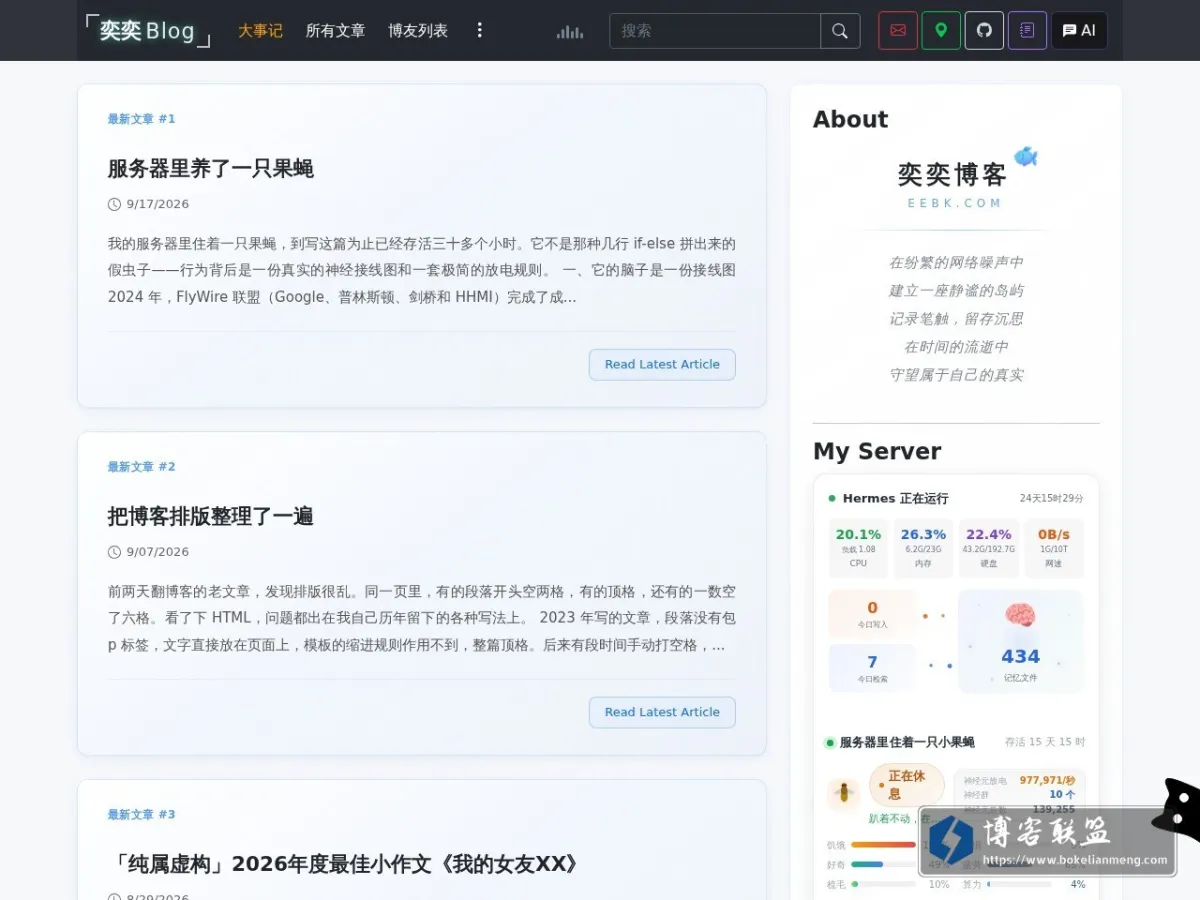1200x900 pixels.
Task: Open the AI chat button
Action: [x=1079, y=30]
